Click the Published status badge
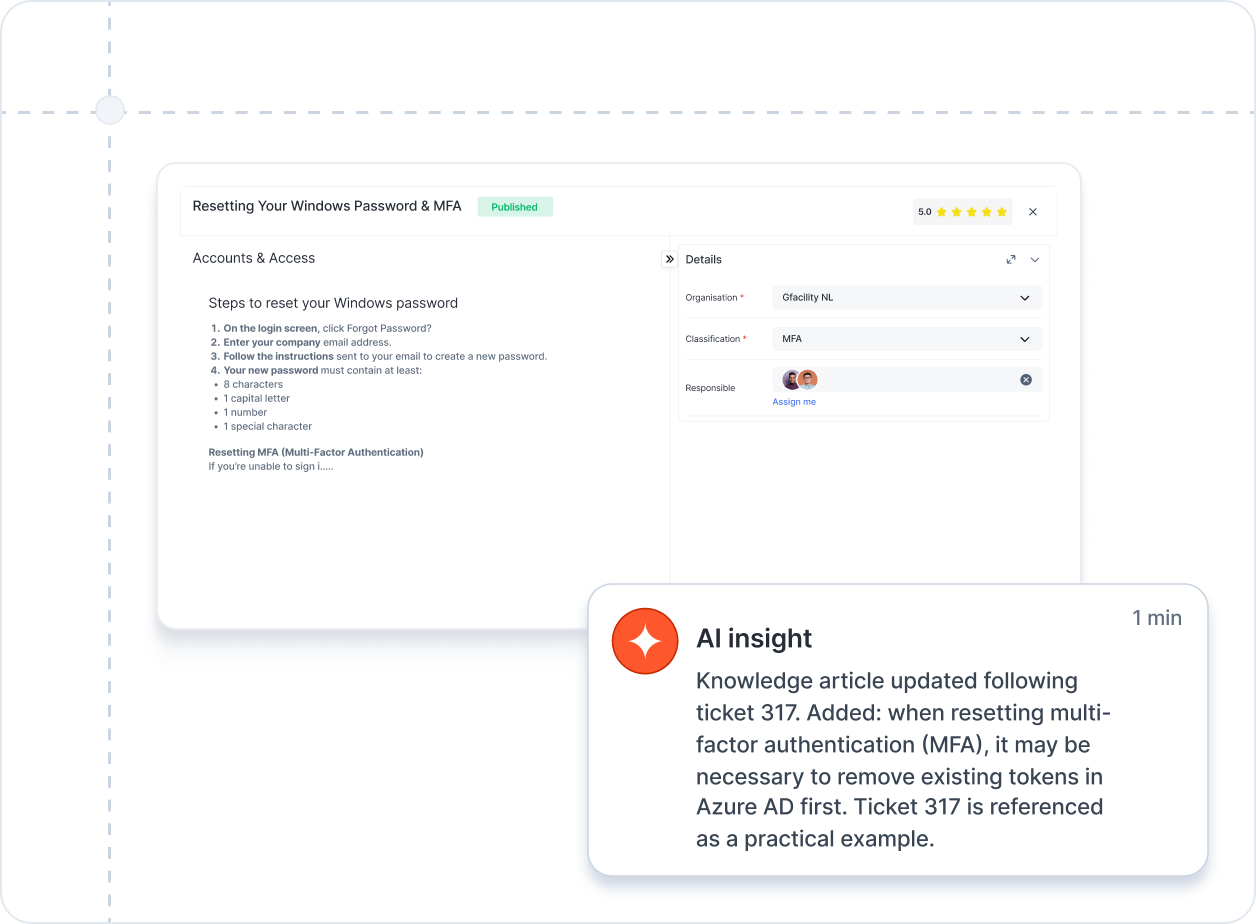The width and height of the screenshot is (1256, 924). 514,207
